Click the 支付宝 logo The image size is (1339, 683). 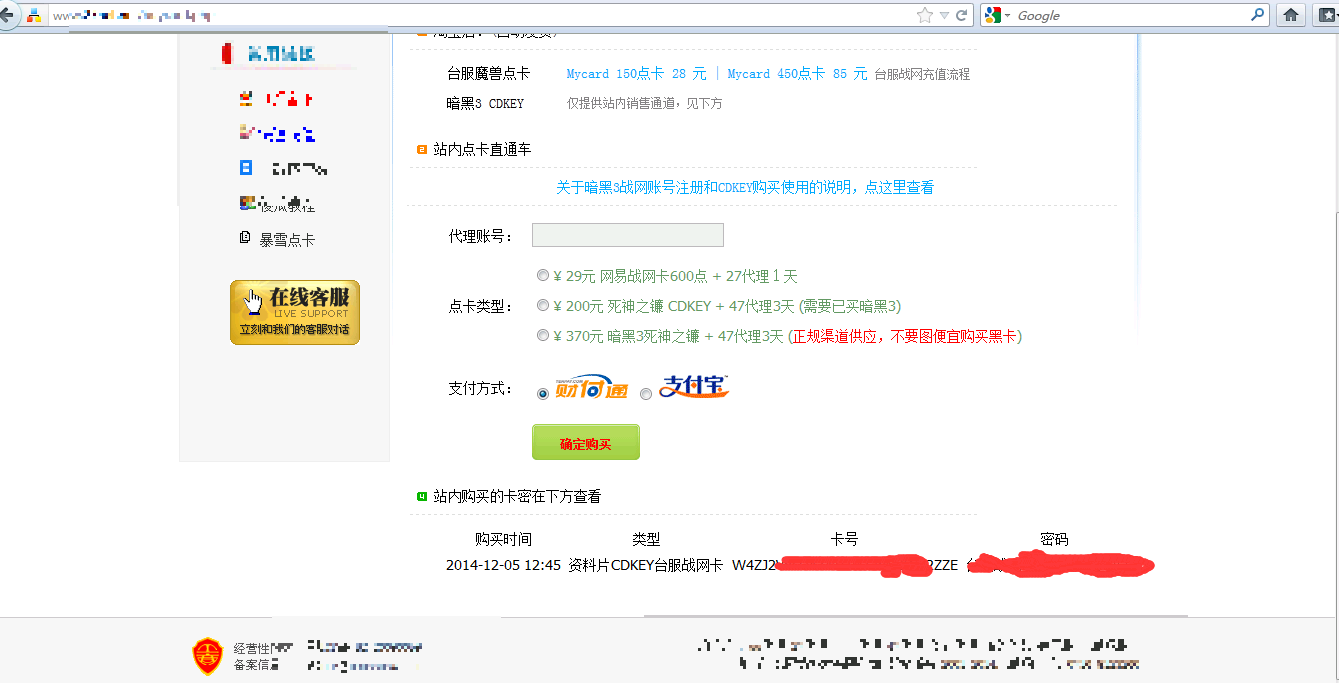pyautogui.click(x=695, y=386)
